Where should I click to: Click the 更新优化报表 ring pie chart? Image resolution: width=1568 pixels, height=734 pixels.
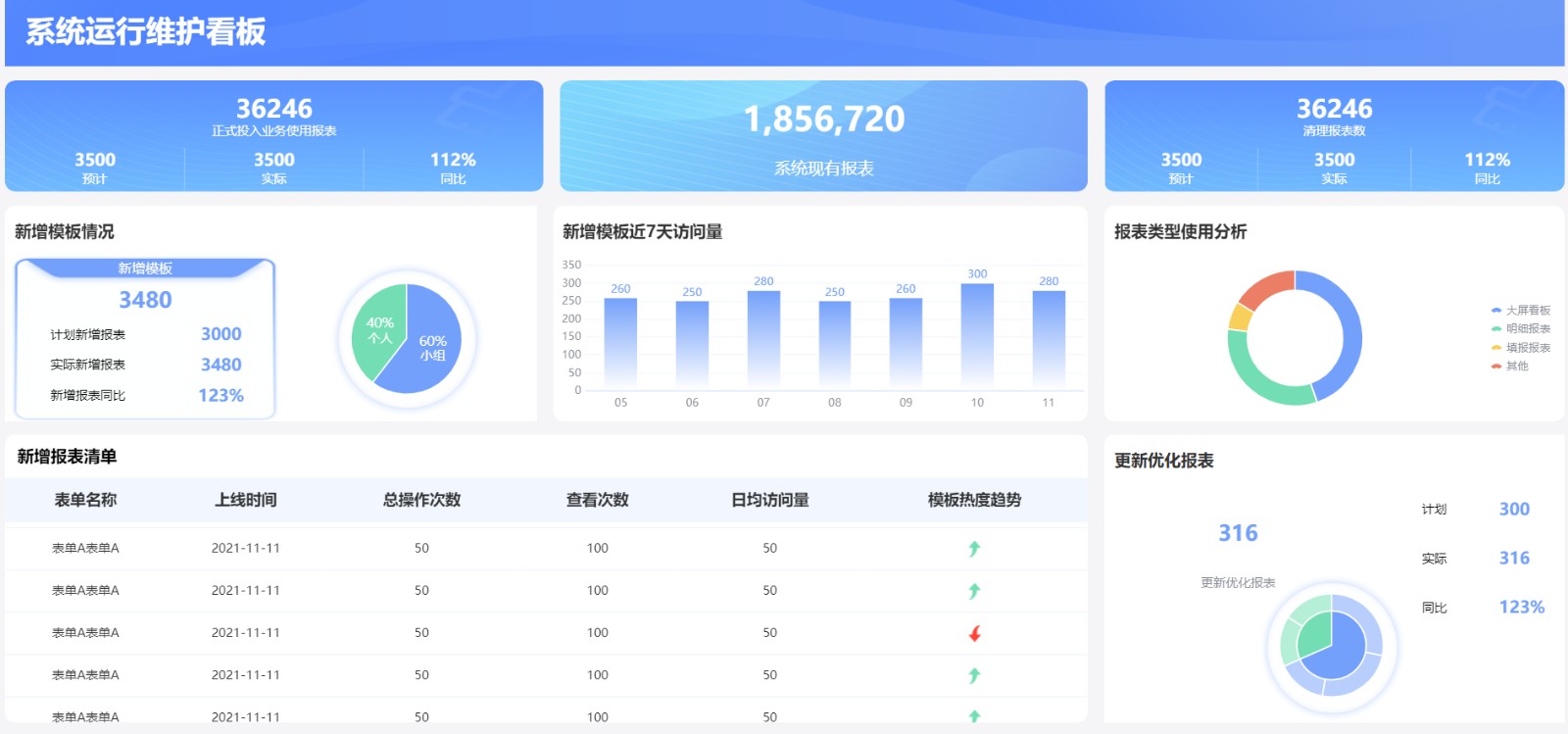pos(1332,646)
